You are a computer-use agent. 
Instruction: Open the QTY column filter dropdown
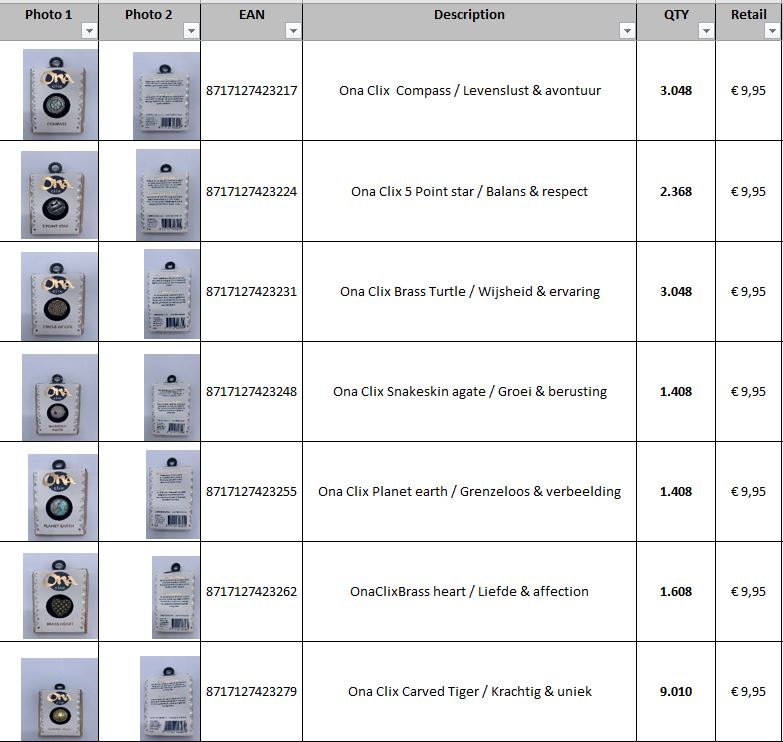(x=706, y=31)
